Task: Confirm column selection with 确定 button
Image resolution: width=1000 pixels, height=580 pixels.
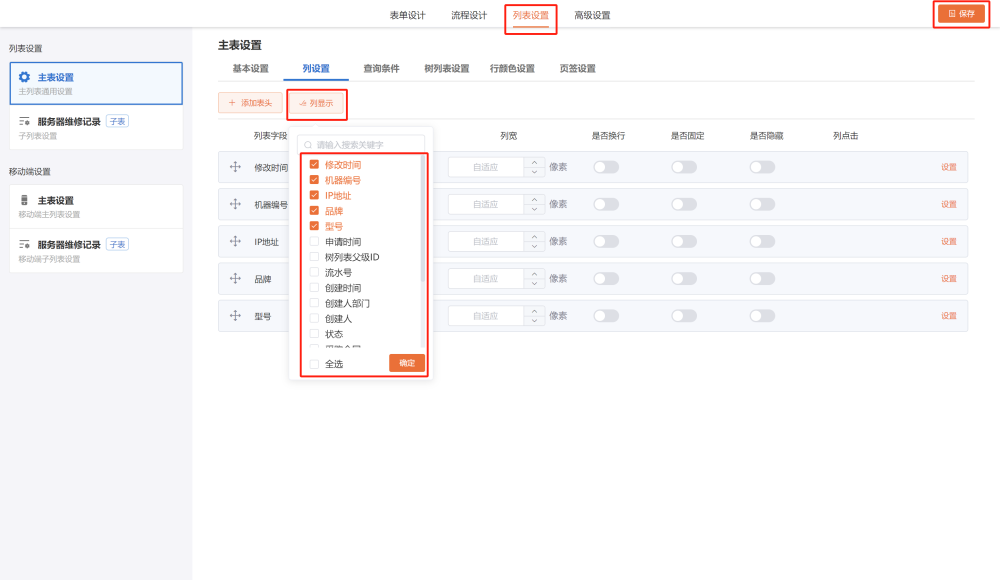Action: coord(407,363)
